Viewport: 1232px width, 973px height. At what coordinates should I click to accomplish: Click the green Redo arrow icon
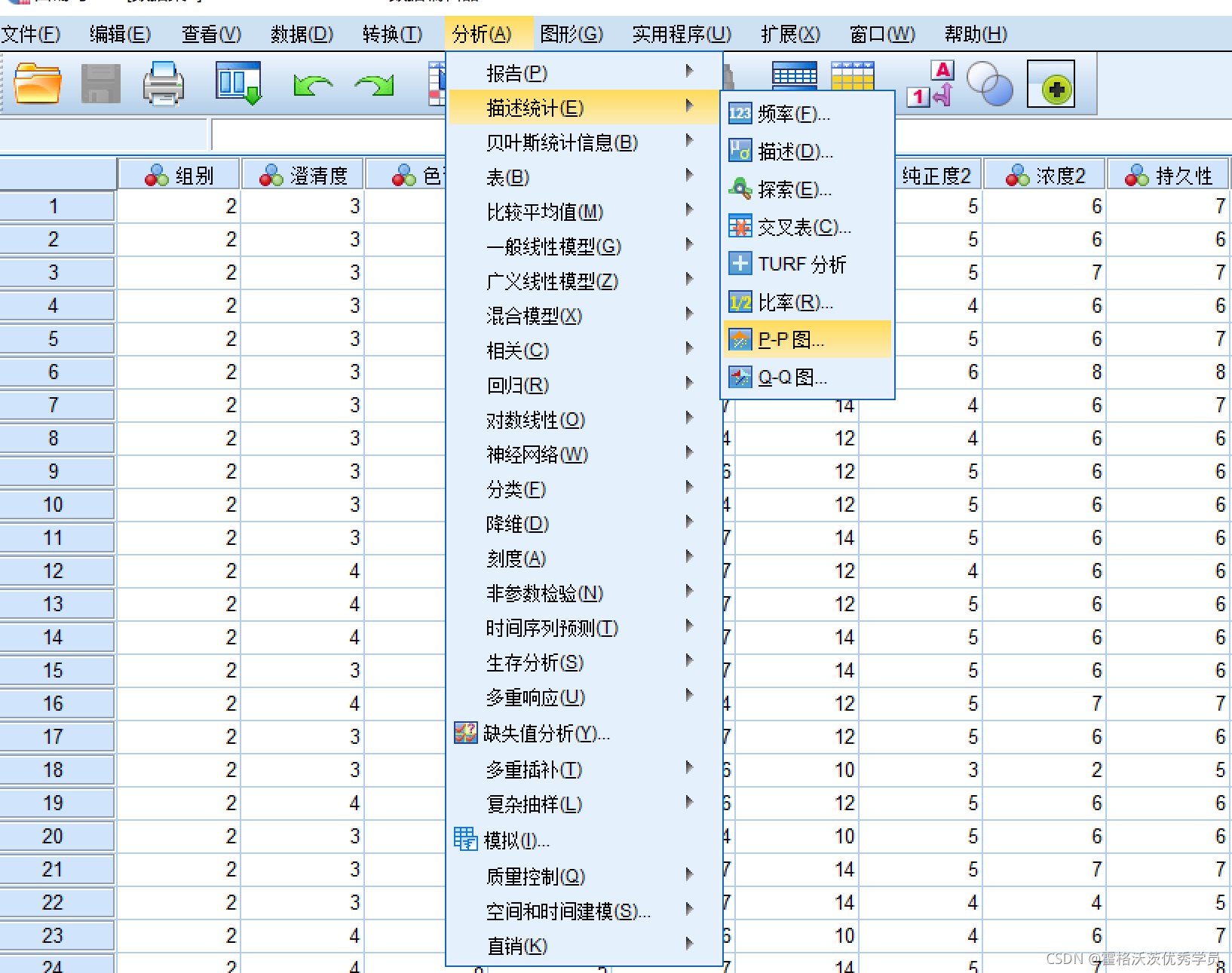point(375,85)
